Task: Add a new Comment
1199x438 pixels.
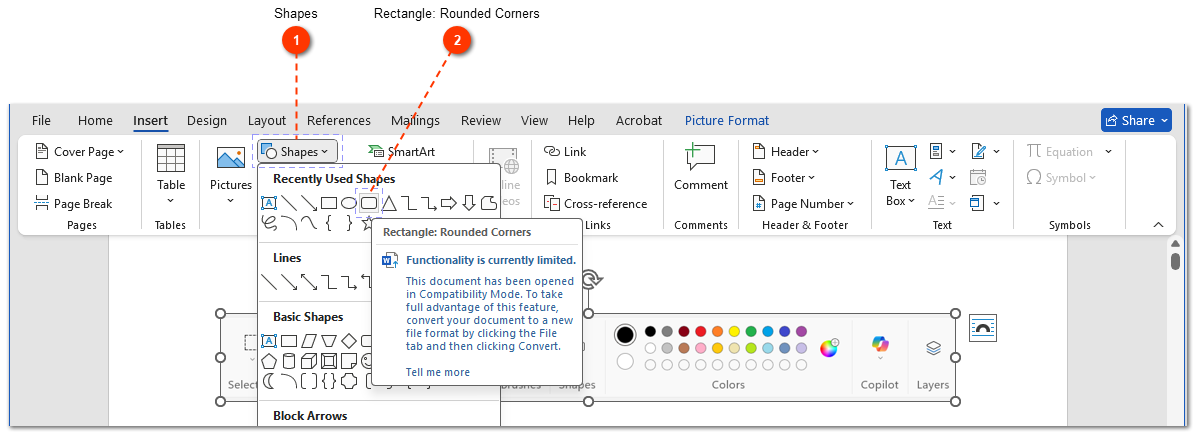Action: point(700,168)
